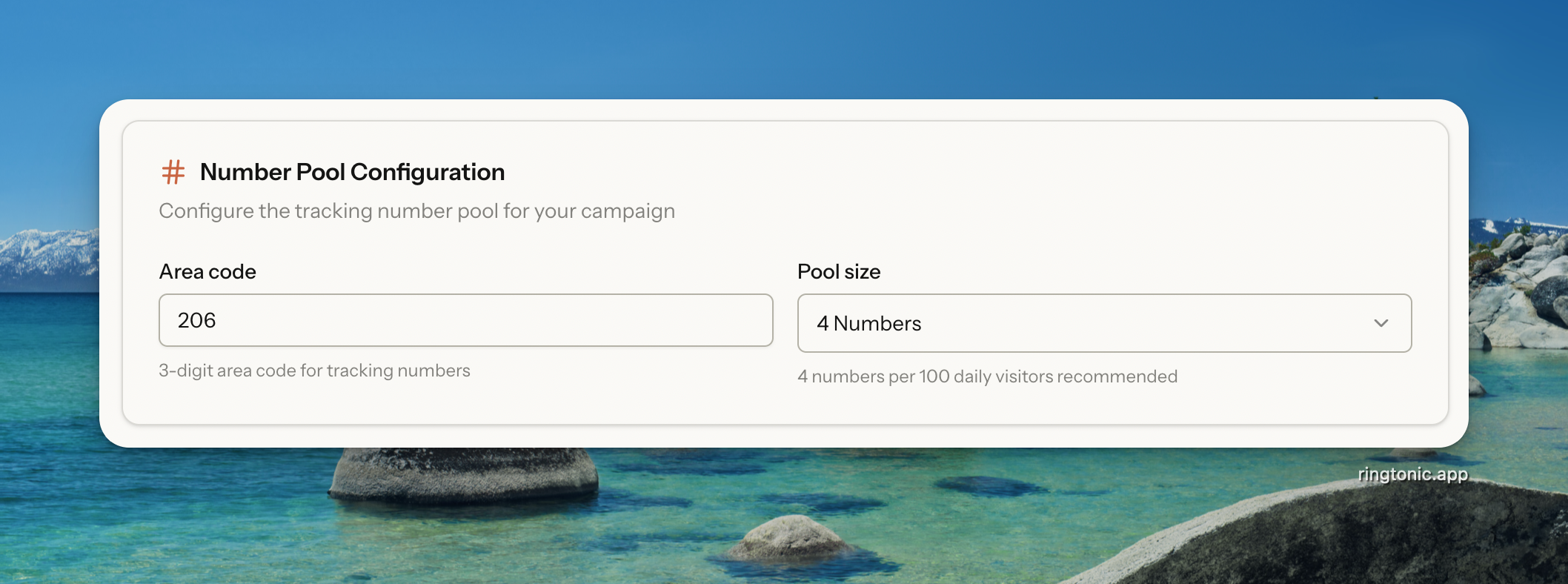Screen dimensions: 1568x584
Task: Click the snowy mountain in the left background
Action: [44, 252]
